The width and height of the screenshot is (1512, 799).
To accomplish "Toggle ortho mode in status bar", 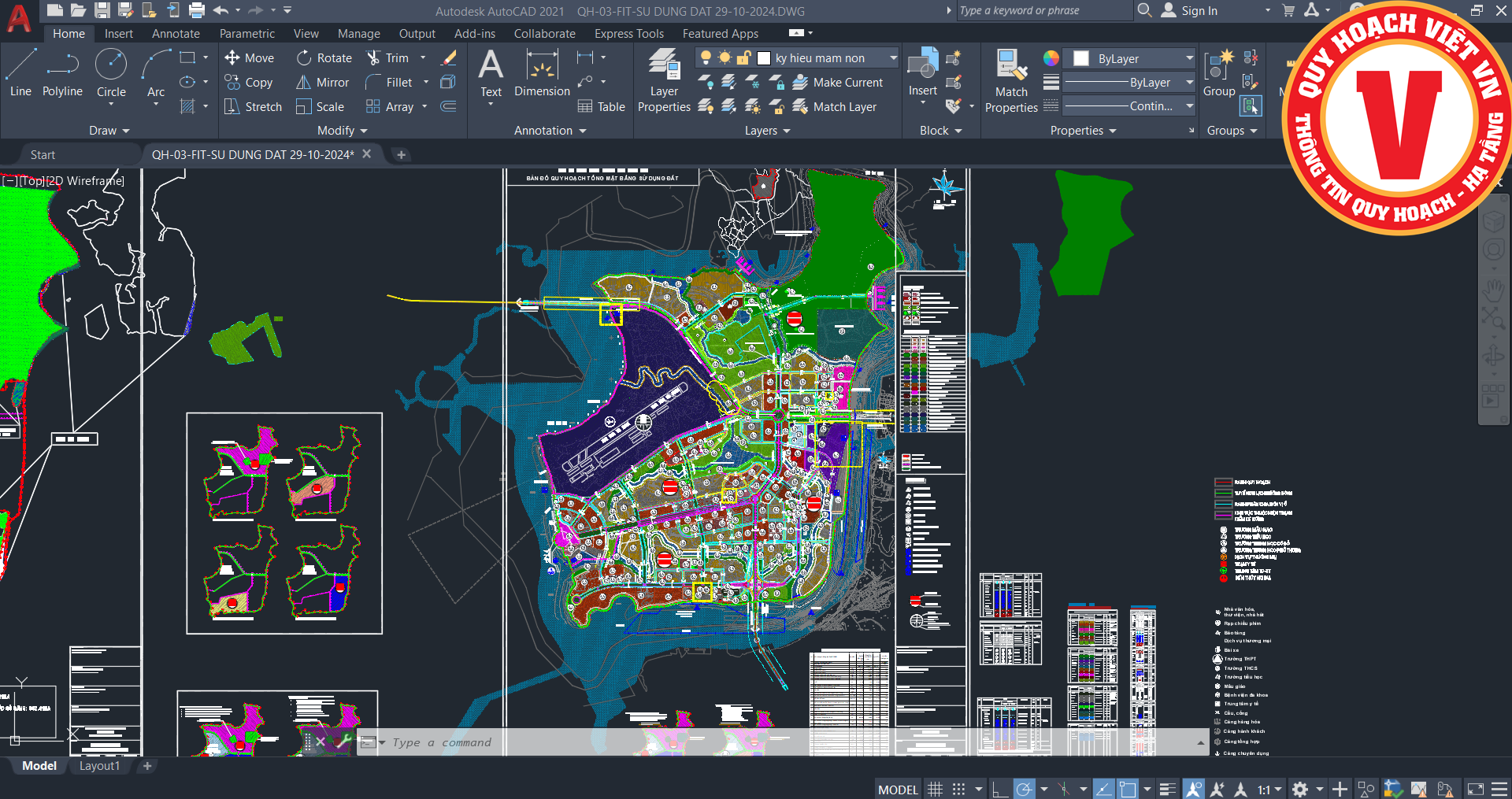I will [999, 789].
